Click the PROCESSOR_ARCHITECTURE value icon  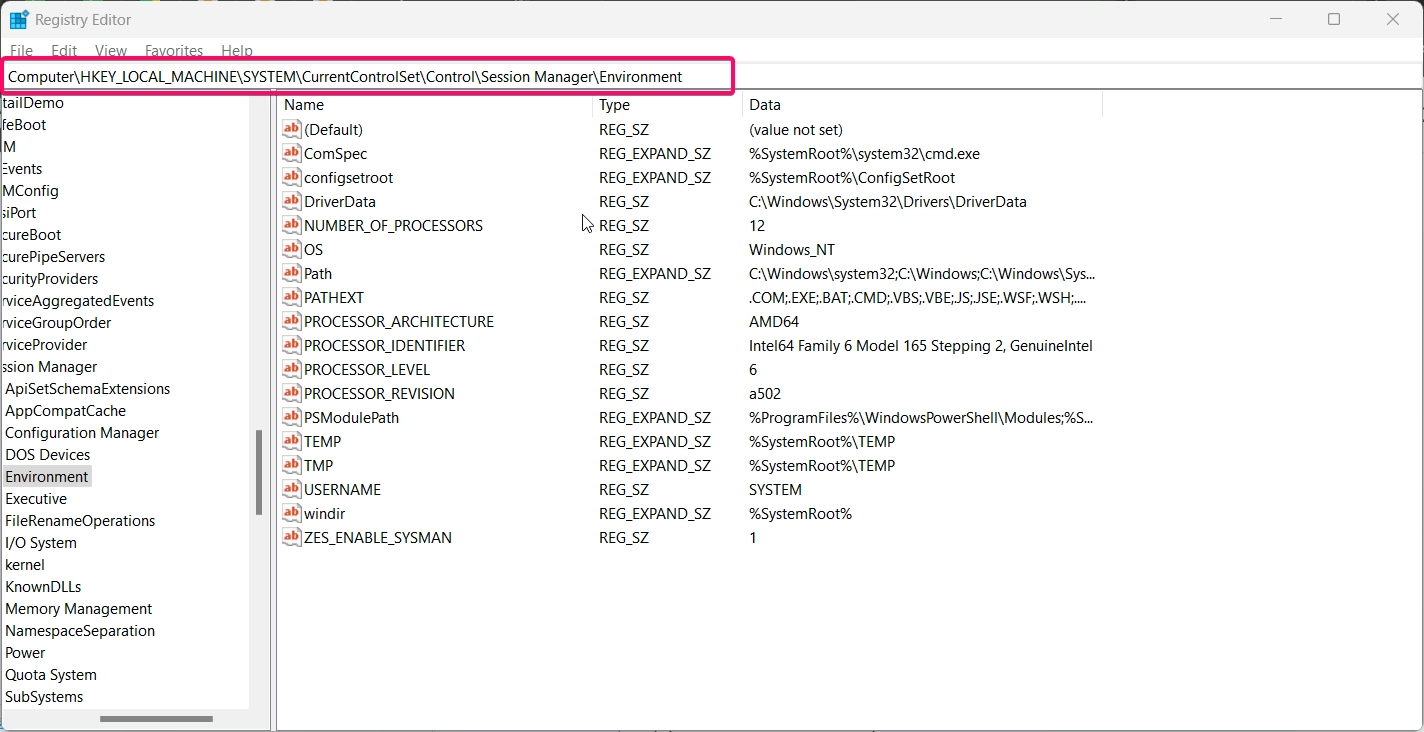[x=291, y=321]
